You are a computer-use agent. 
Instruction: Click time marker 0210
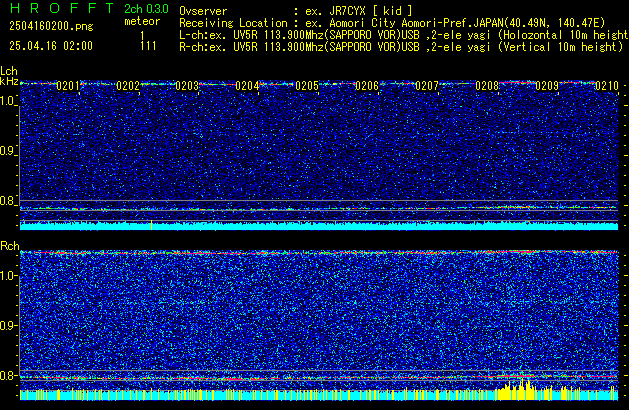[607, 86]
